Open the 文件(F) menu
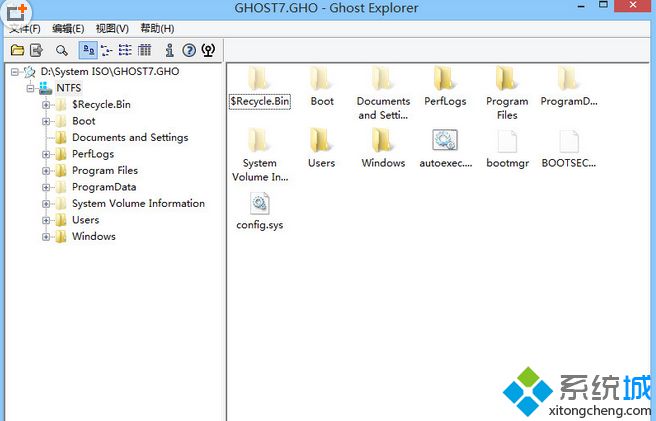Screen dimensions: 656x421 pyautogui.click(x=25, y=28)
